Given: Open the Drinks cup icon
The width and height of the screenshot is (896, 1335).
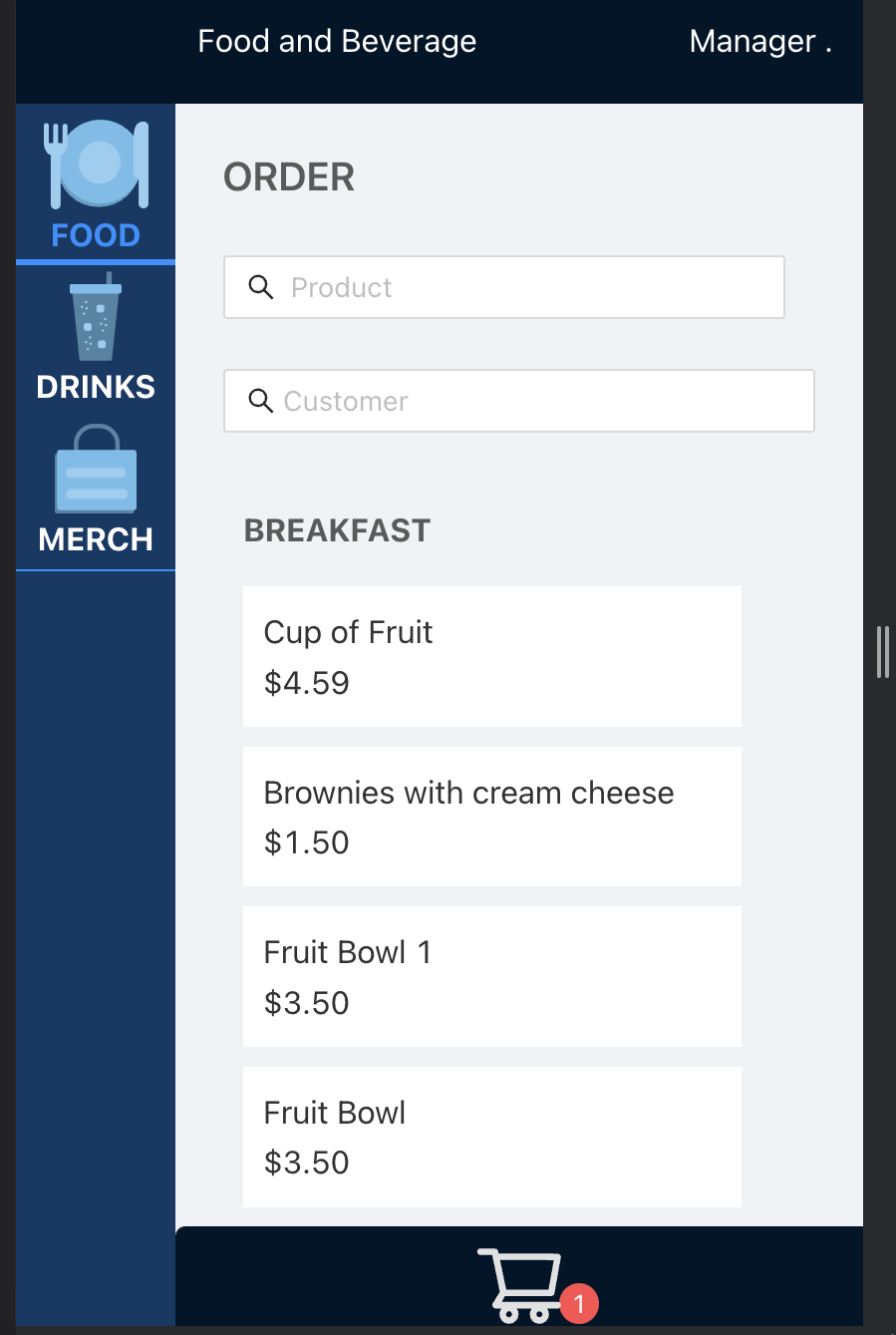Looking at the screenshot, I should [96, 319].
